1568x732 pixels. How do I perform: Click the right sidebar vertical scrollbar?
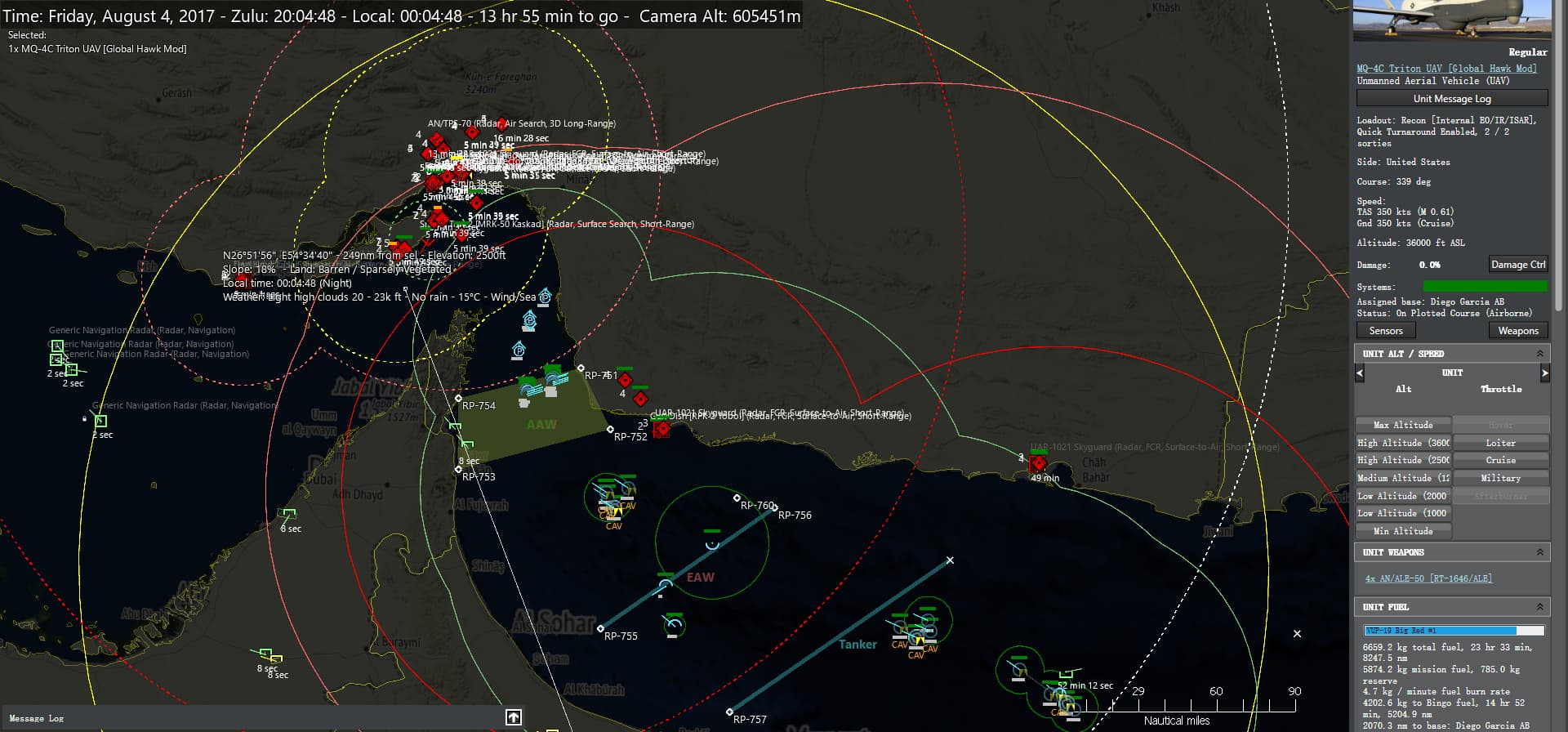click(1559, 155)
